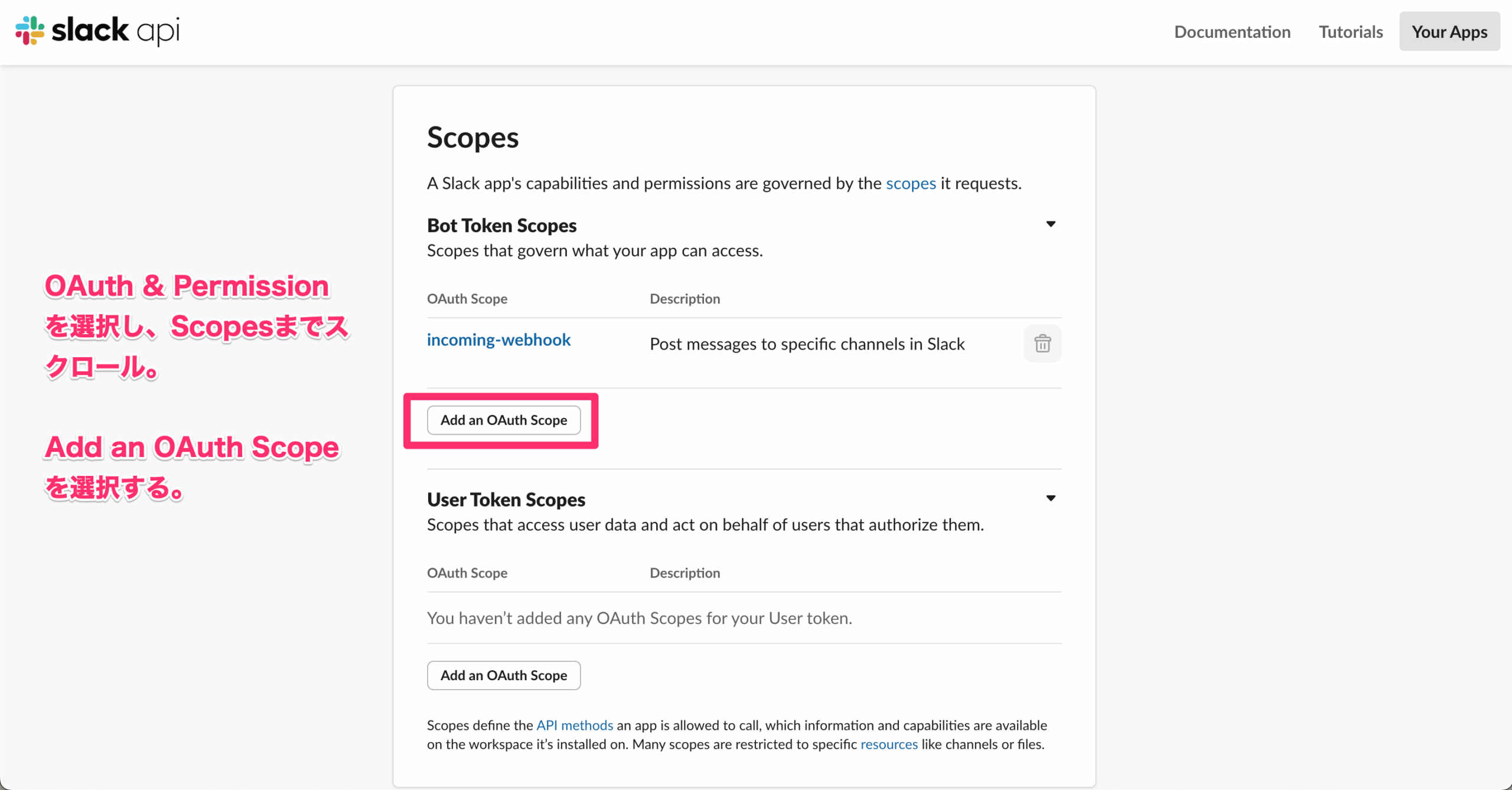
Task: Delete the incoming-webhook scope with trash icon
Action: 1042,344
